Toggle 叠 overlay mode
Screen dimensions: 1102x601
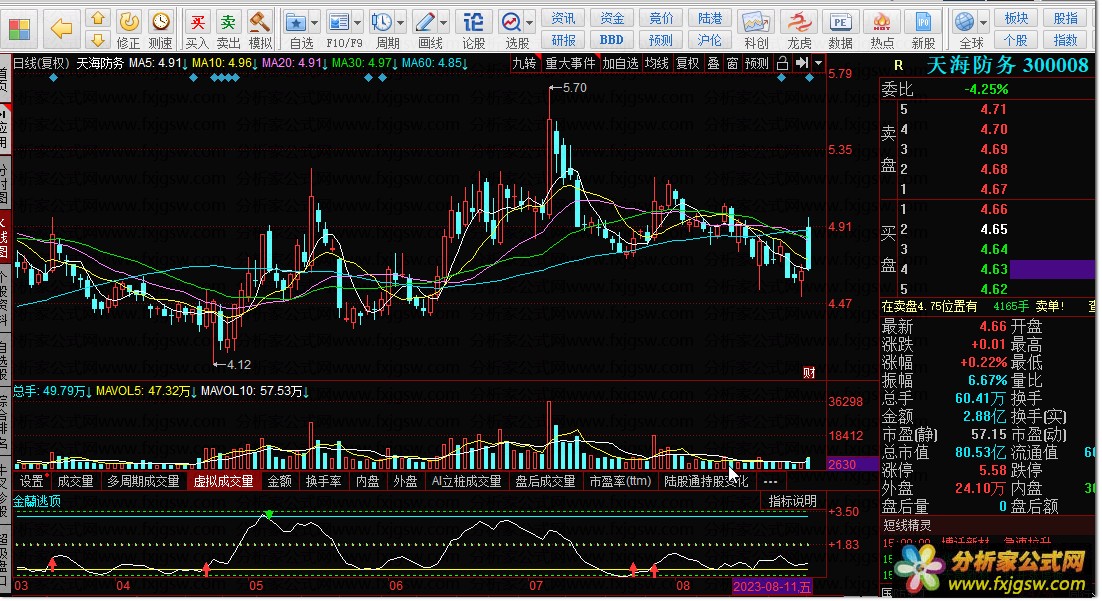click(713, 63)
